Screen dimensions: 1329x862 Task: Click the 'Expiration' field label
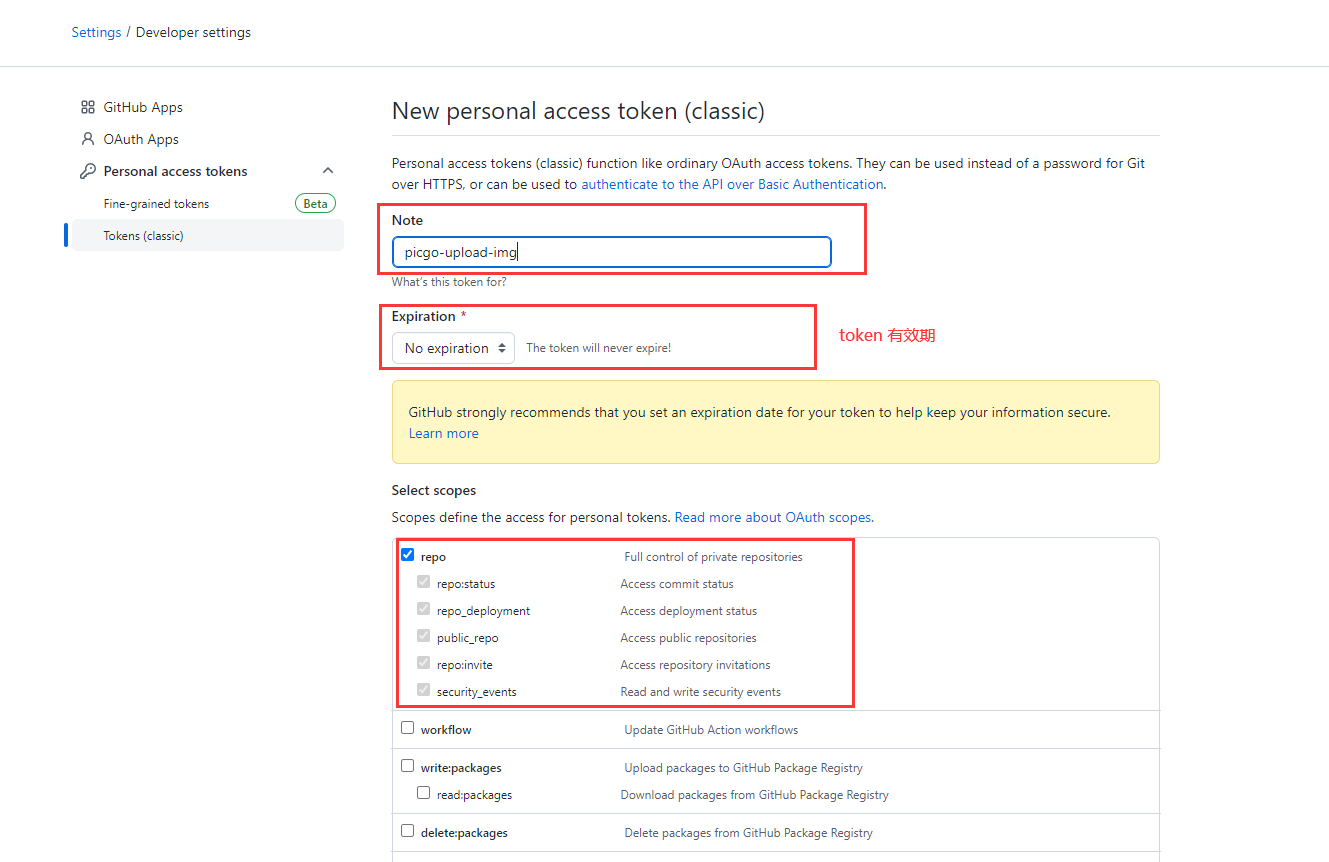click(423, 316)
